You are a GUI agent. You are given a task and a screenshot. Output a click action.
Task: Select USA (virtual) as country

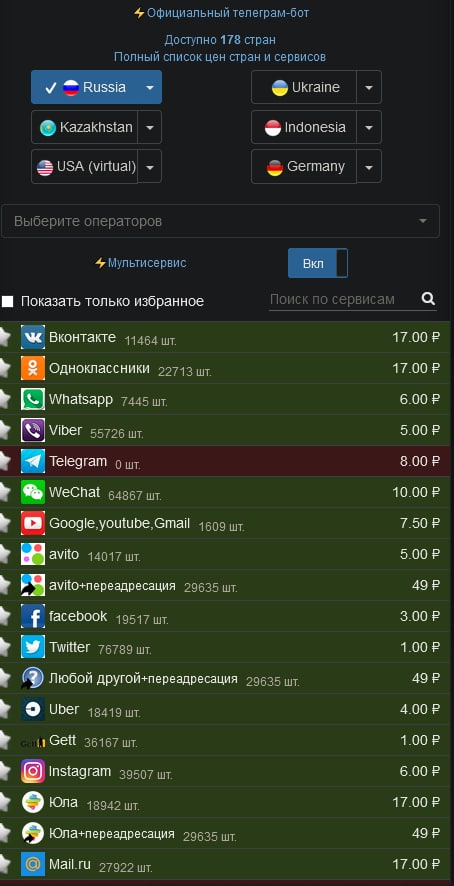(85, 167)
